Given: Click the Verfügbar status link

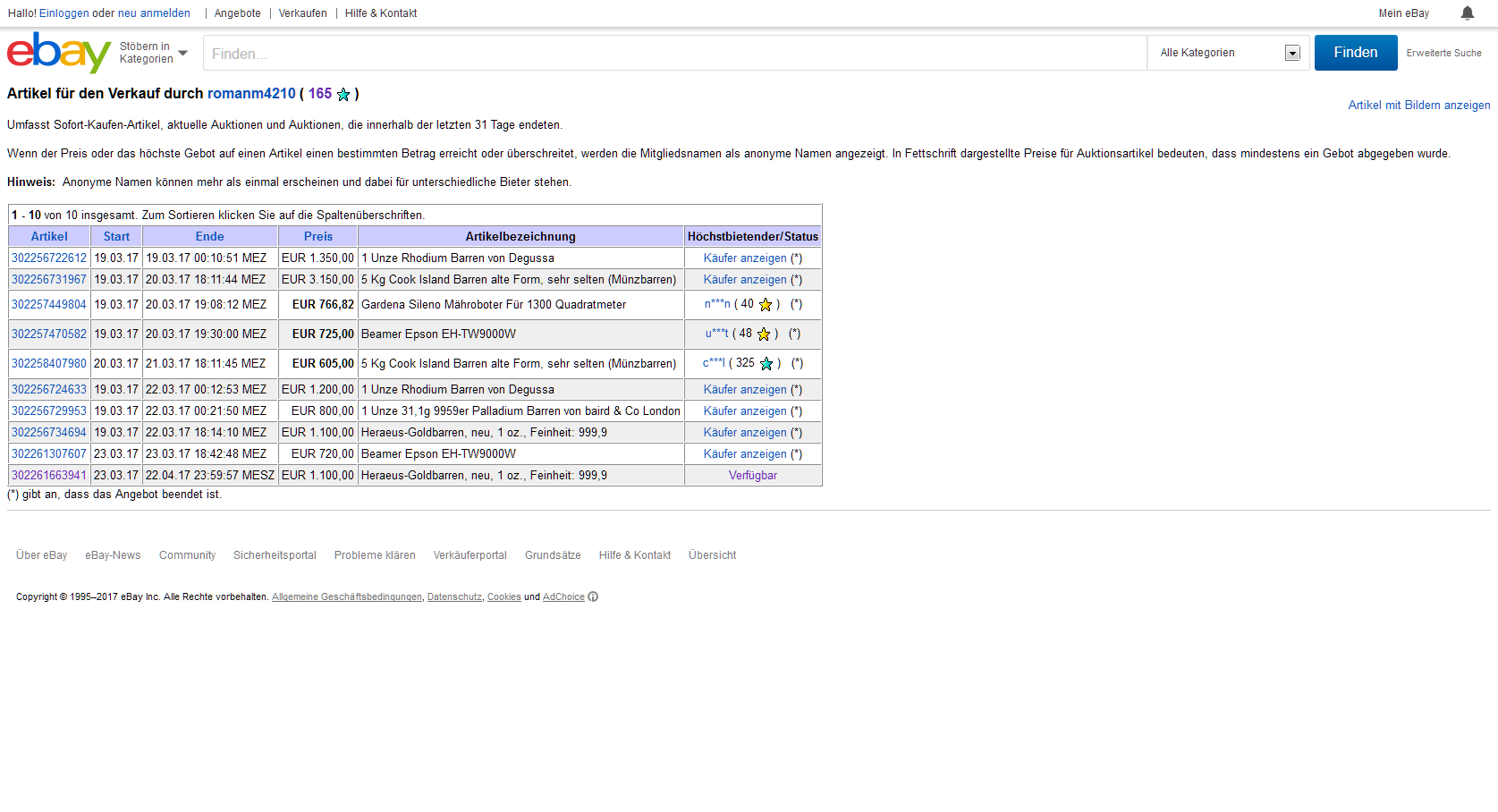Looking at the screenshot, I should pos(753,476).
